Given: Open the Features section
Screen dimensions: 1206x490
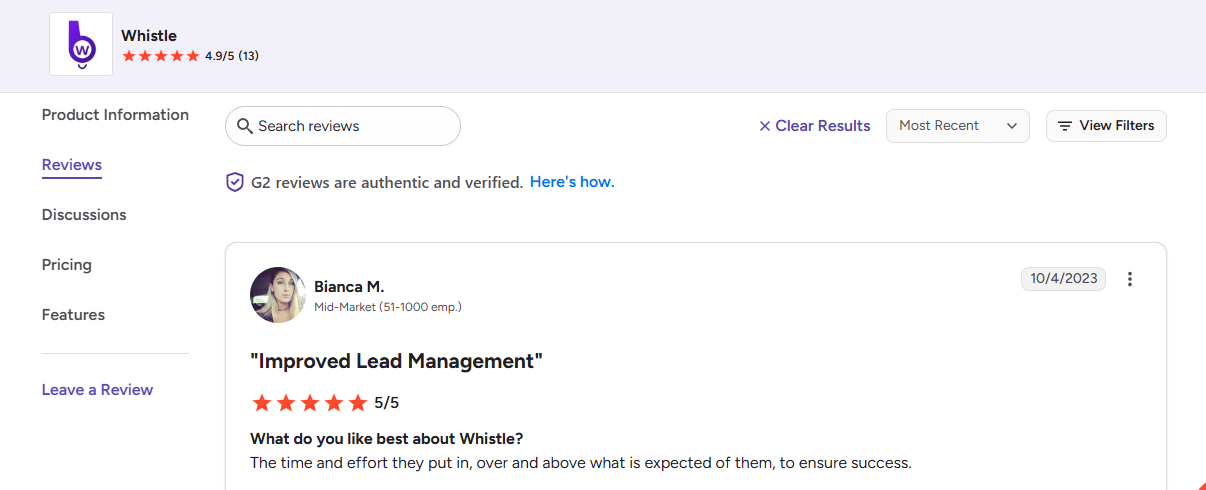Looking at the screenshot, I should tap(73, 315).
